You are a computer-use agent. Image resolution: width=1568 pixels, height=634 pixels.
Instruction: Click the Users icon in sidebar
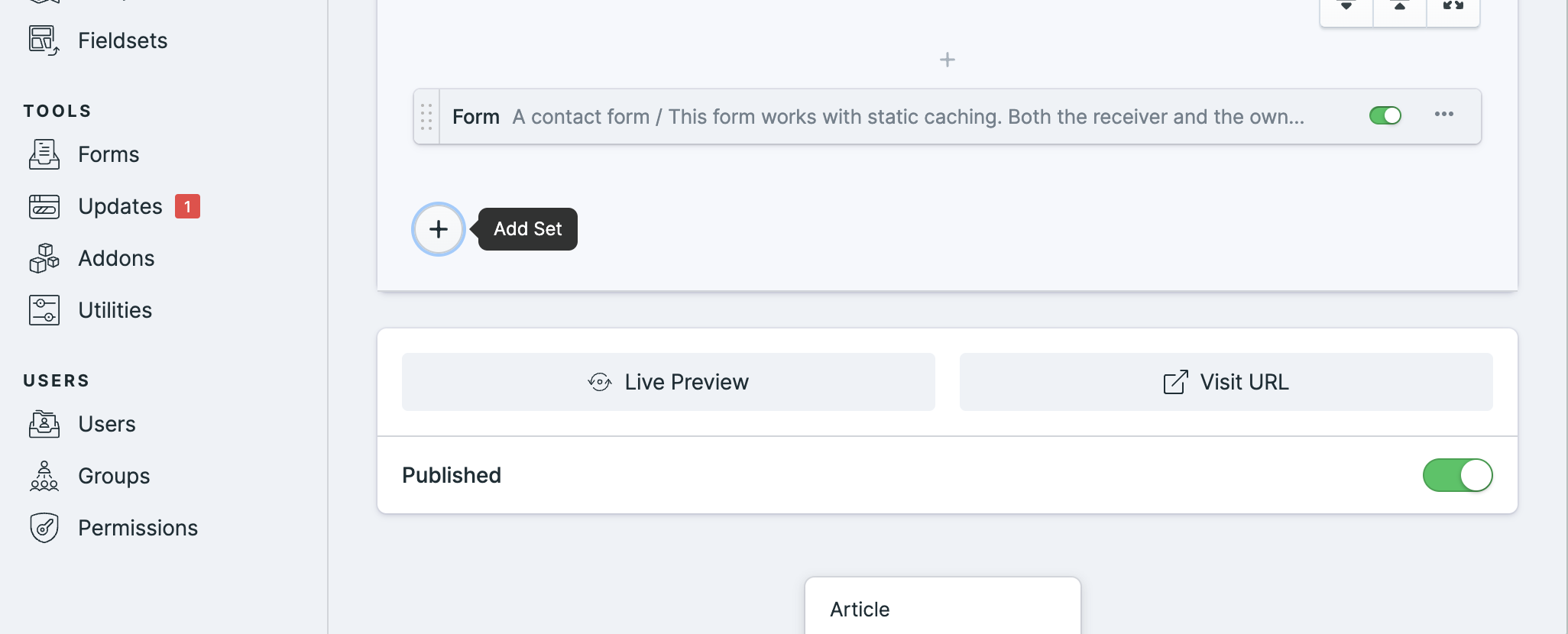44,424
